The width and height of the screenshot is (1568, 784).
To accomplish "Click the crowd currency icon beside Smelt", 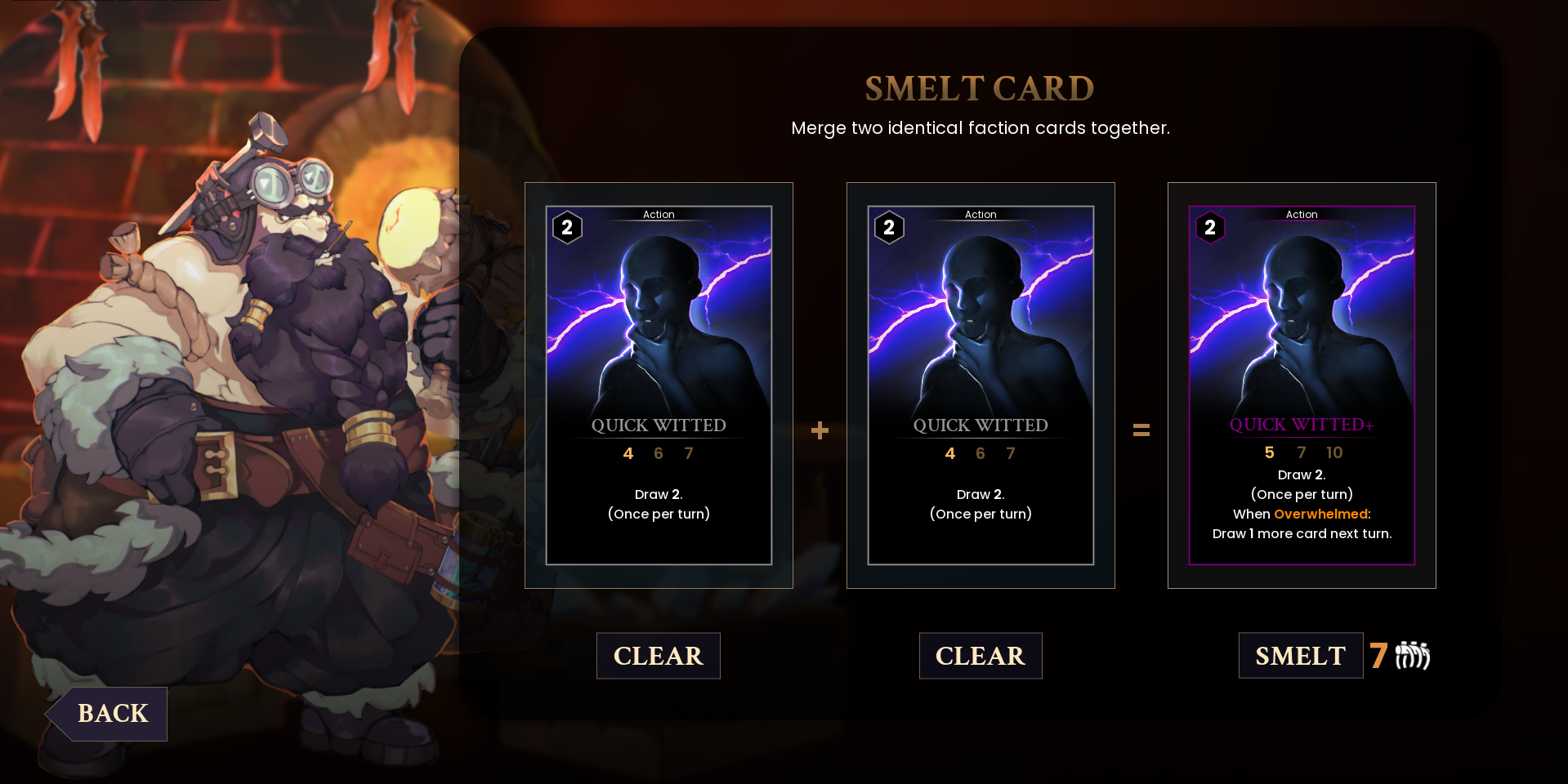I will tap(1412, 655).
